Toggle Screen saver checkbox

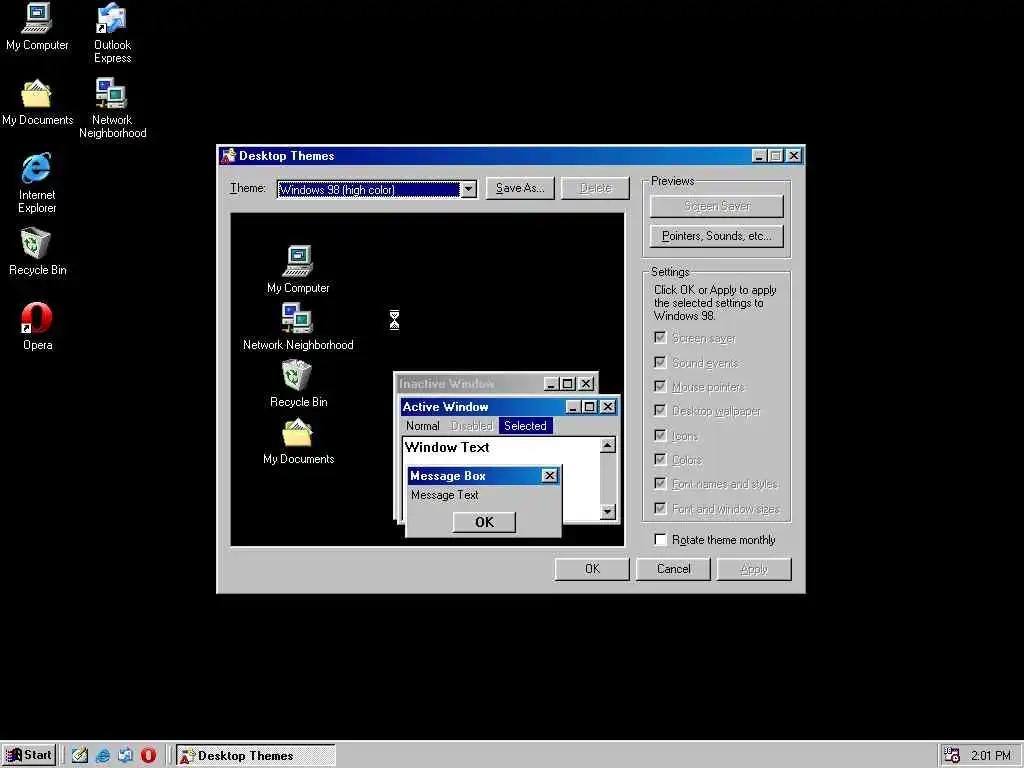pos(660,338)
